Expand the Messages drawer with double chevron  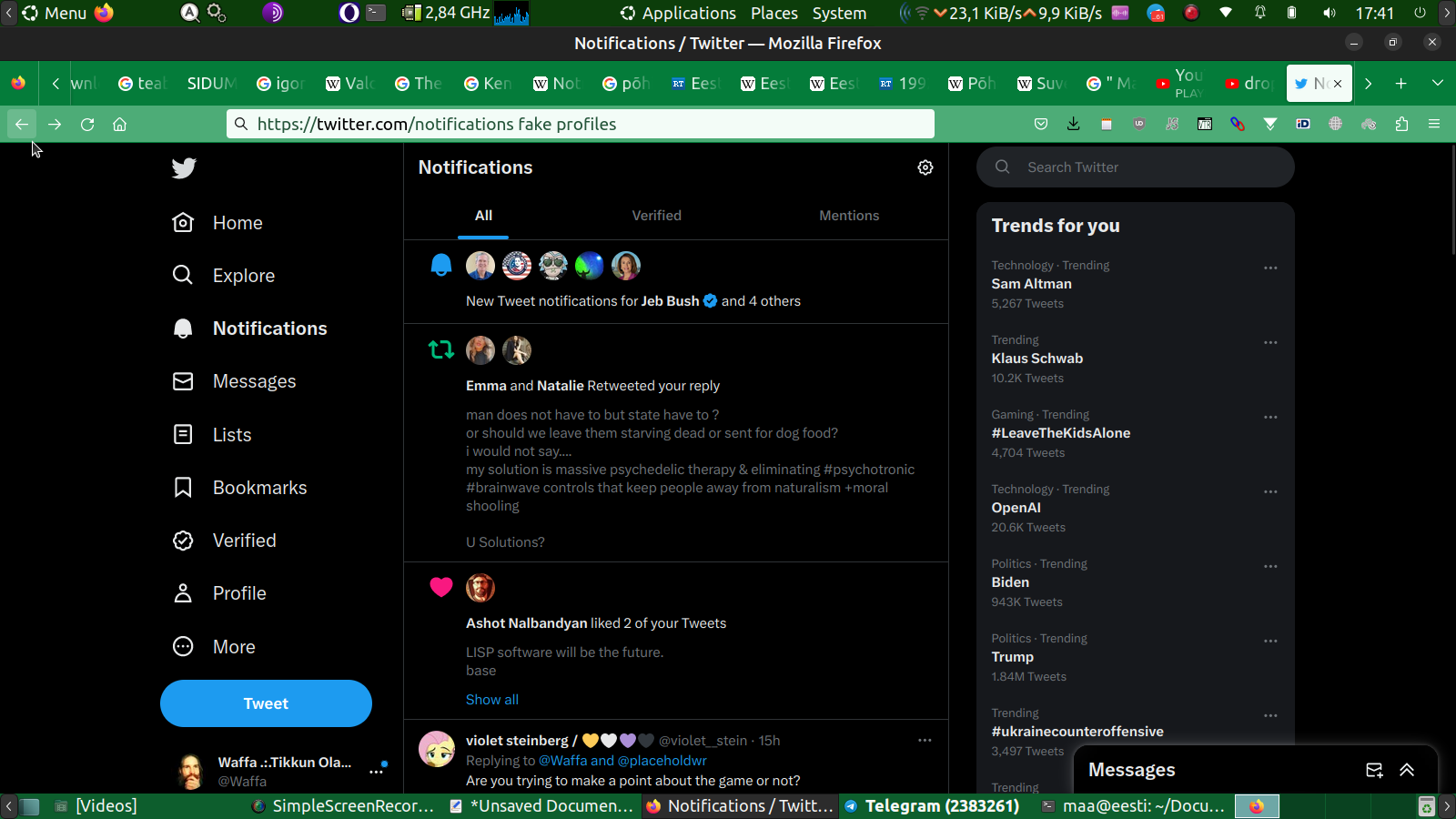(1407, 770)
